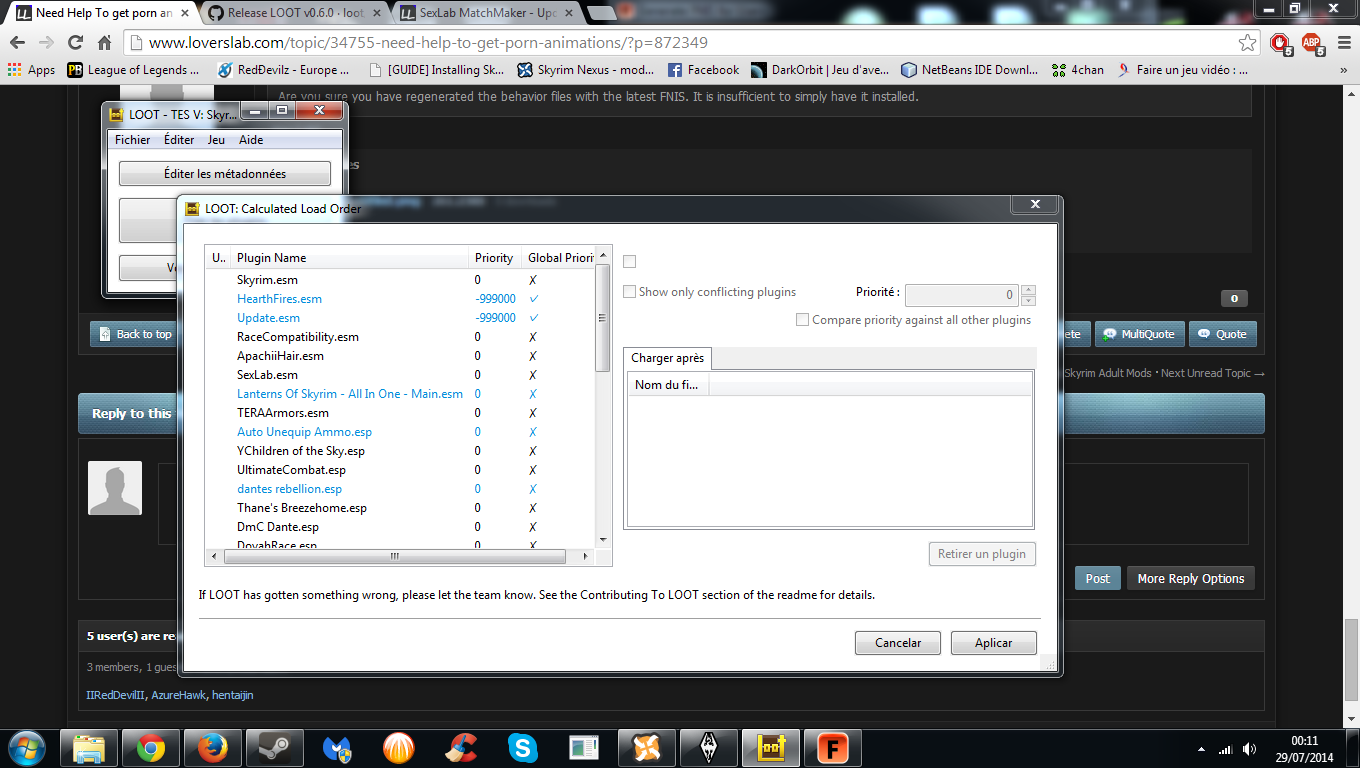Tick the Show only conflicting plugins checkbox
Viewport: 1361px width, 768px height.
[629, 292]
